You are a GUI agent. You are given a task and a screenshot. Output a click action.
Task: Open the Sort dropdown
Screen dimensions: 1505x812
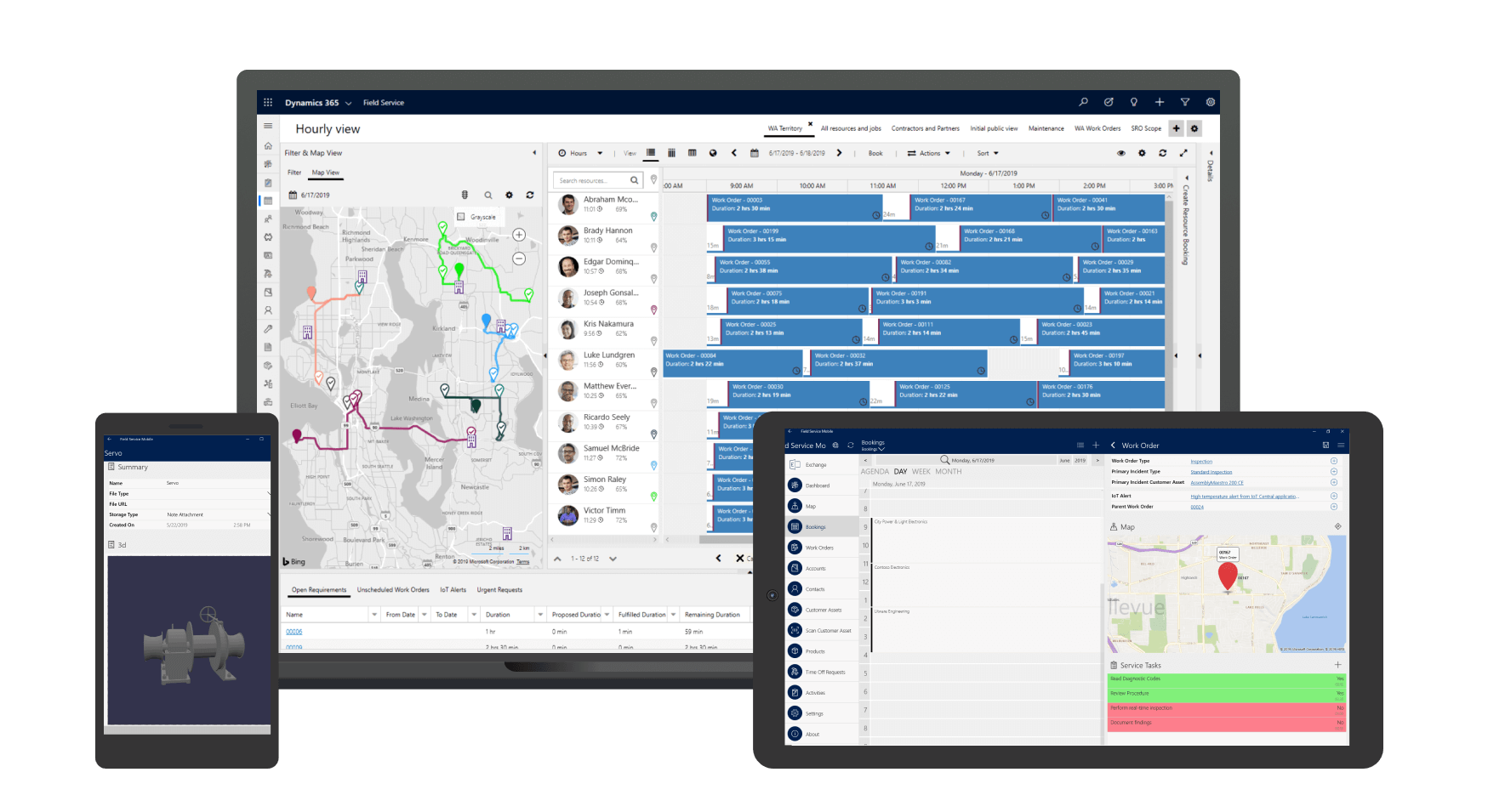(988, 153)
